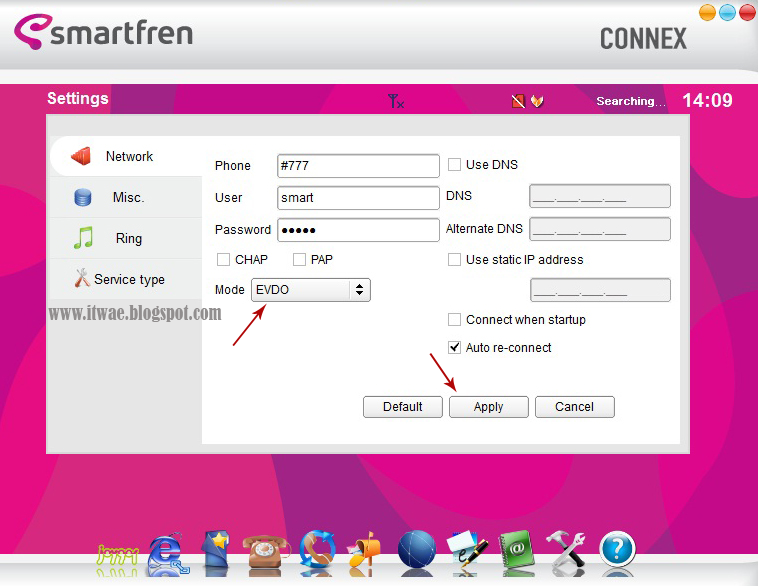Tick the PAP authentication checkbox
The width and height of the screenshot is (758, 586).
click(x=299, y=260)
